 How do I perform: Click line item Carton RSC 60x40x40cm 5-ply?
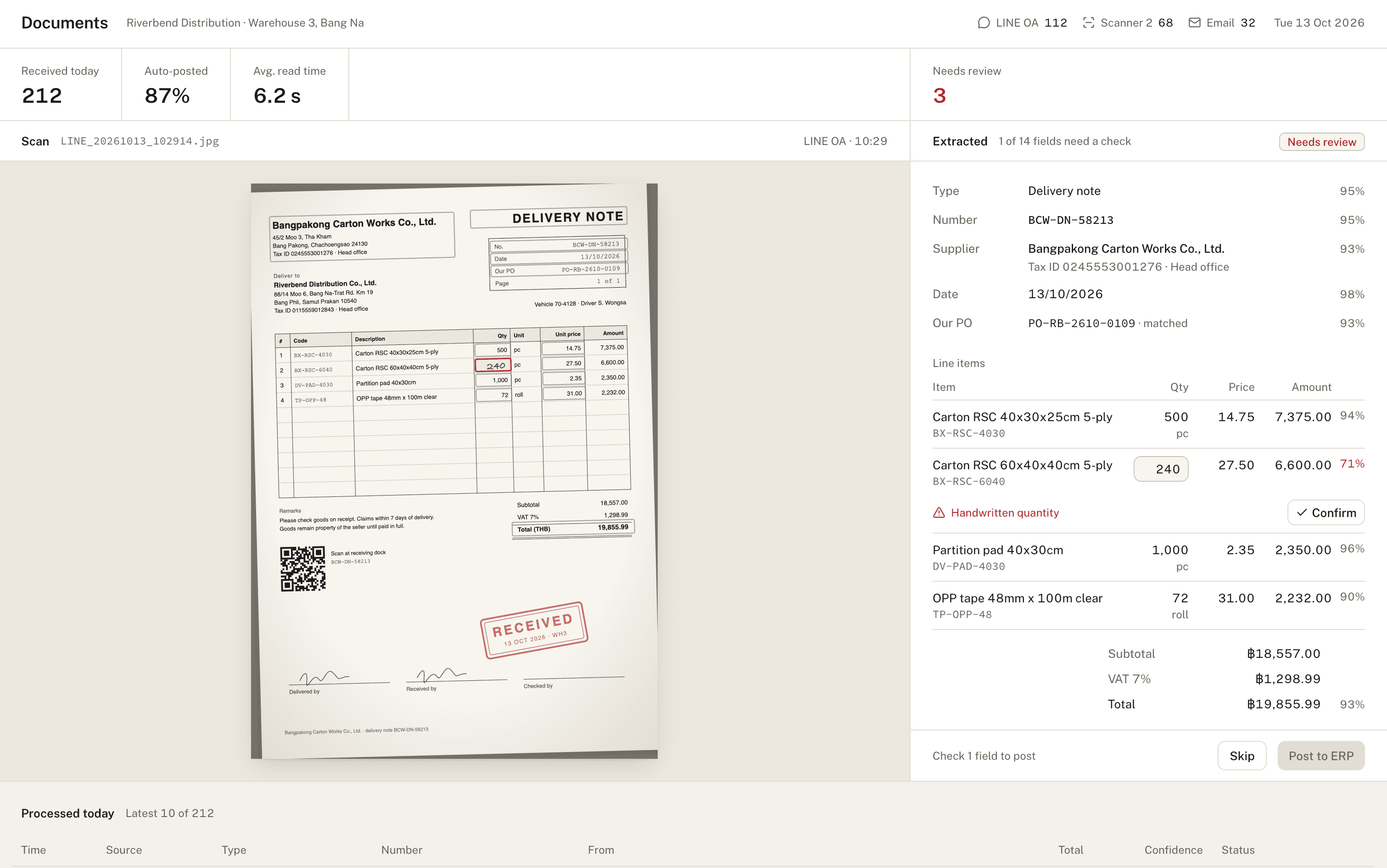coord(1022,465)
